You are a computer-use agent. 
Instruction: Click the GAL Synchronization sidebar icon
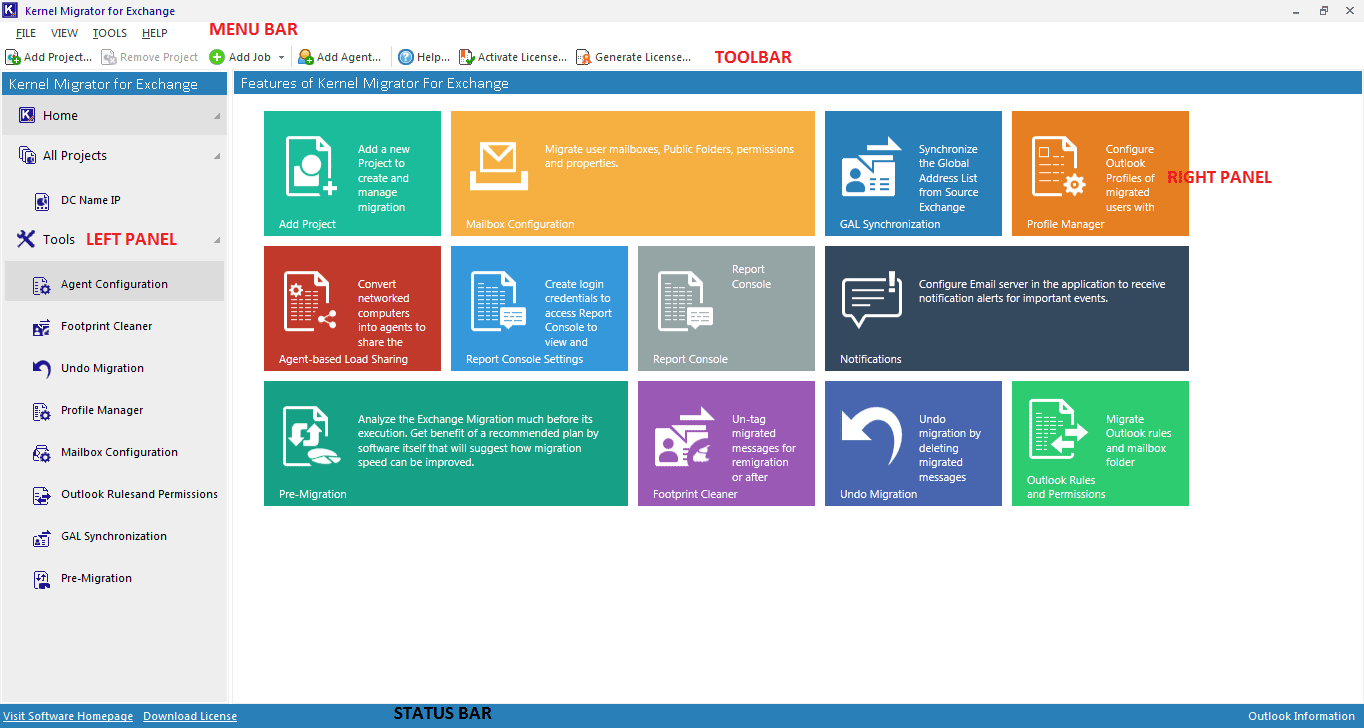click(42, 537)
